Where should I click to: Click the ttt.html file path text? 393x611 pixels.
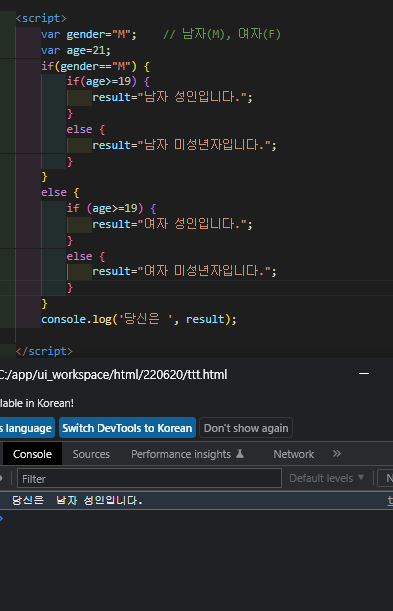tap(113, 375)
